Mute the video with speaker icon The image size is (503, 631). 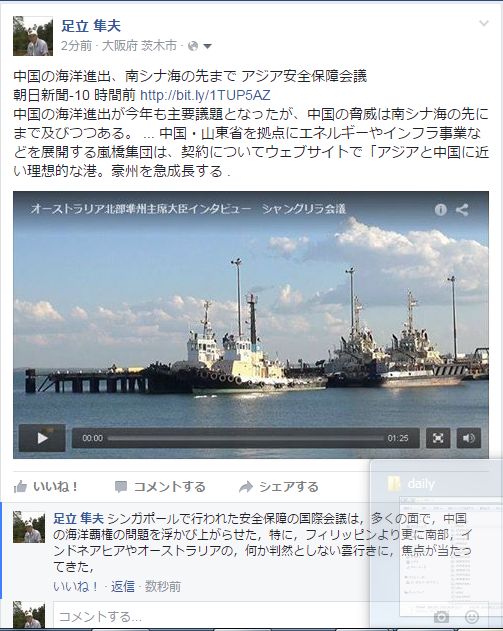469,438
